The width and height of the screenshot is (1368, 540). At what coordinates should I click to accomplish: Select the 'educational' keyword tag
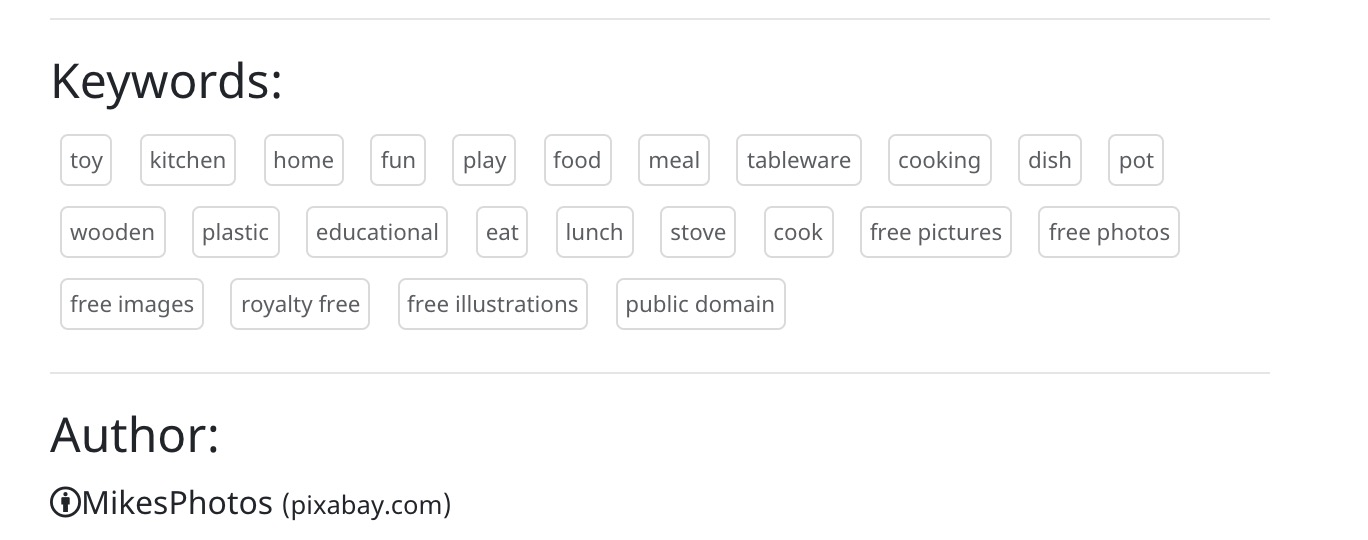coord(377,232)
